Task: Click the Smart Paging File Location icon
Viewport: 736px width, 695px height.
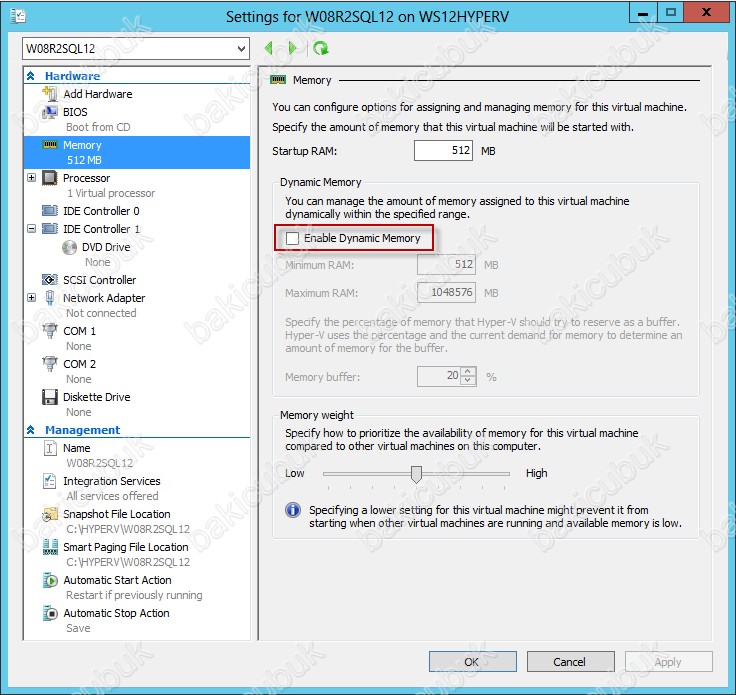Action: [x=50, y=547]
